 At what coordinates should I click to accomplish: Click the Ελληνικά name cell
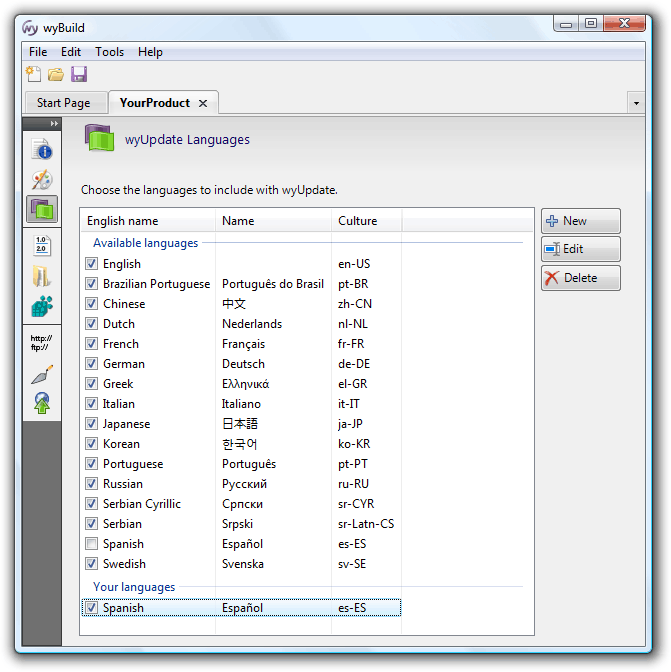[246, 384]
